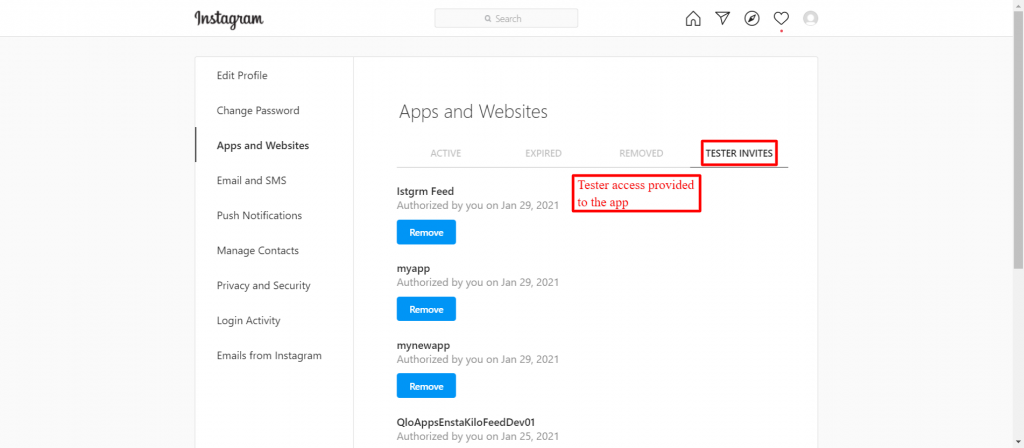Switch to the Removed tab
The width and height of the screenshot is (1024, 448).
tap(641, 153)
